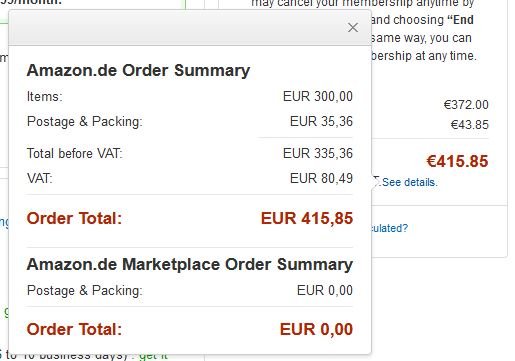Select the VAT amount EUR 80,49

tap(321, 178)
